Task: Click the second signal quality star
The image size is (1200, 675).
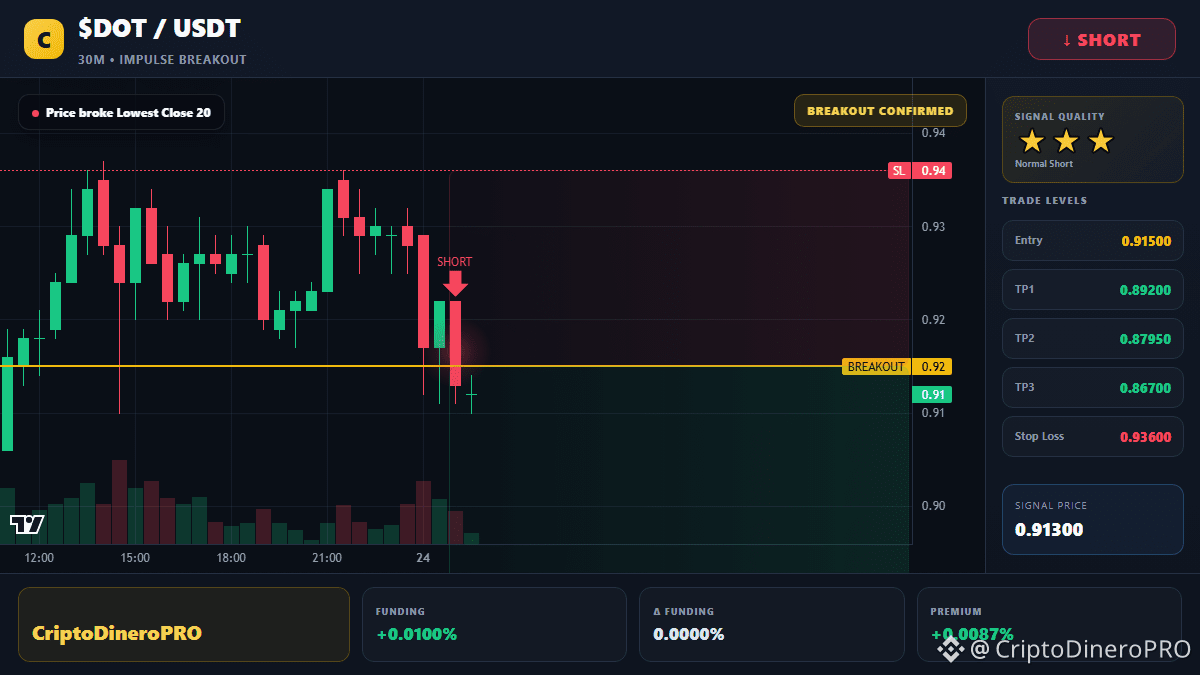Action: point(1066,141)
